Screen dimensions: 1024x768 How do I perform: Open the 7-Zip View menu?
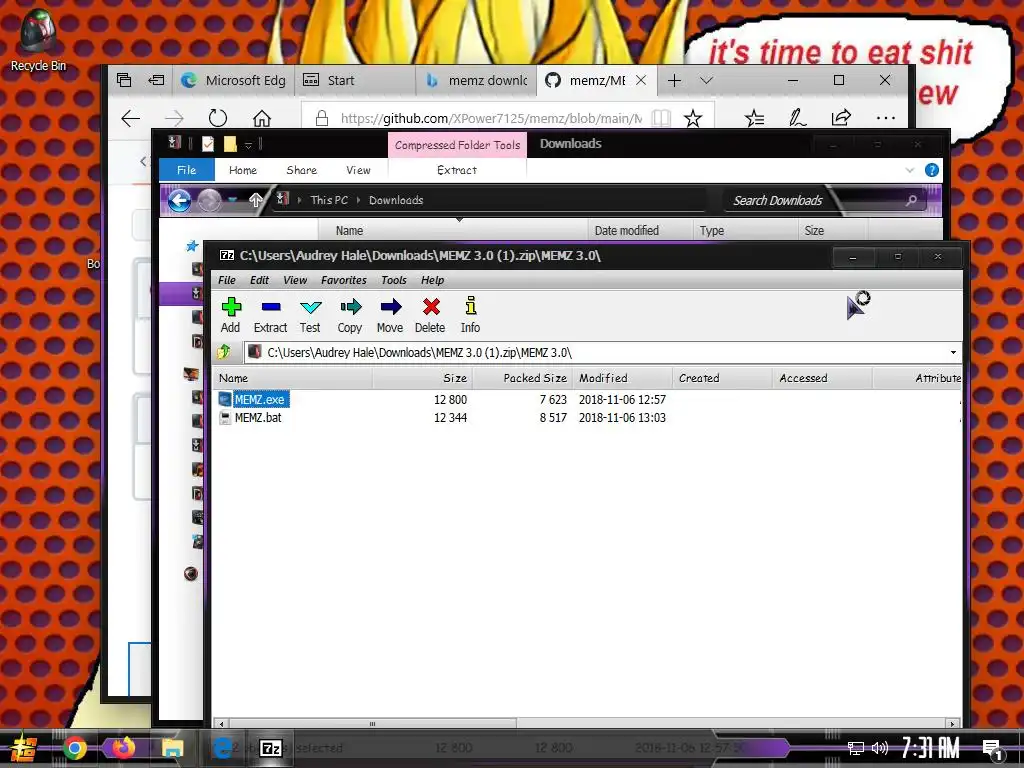[295, 280]
